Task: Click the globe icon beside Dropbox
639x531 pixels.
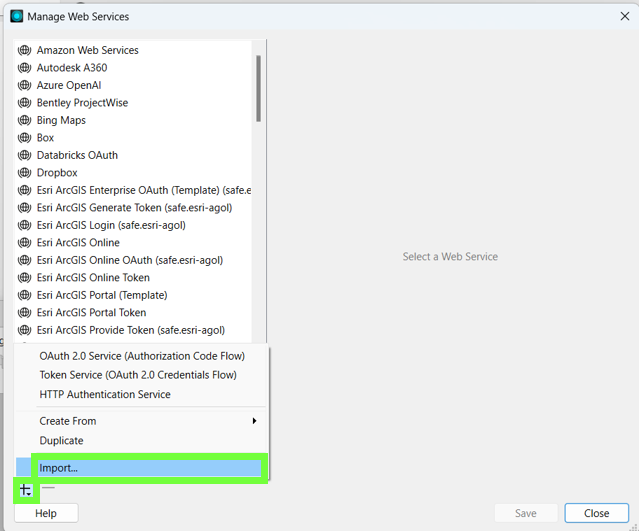Action: point(24,173)
